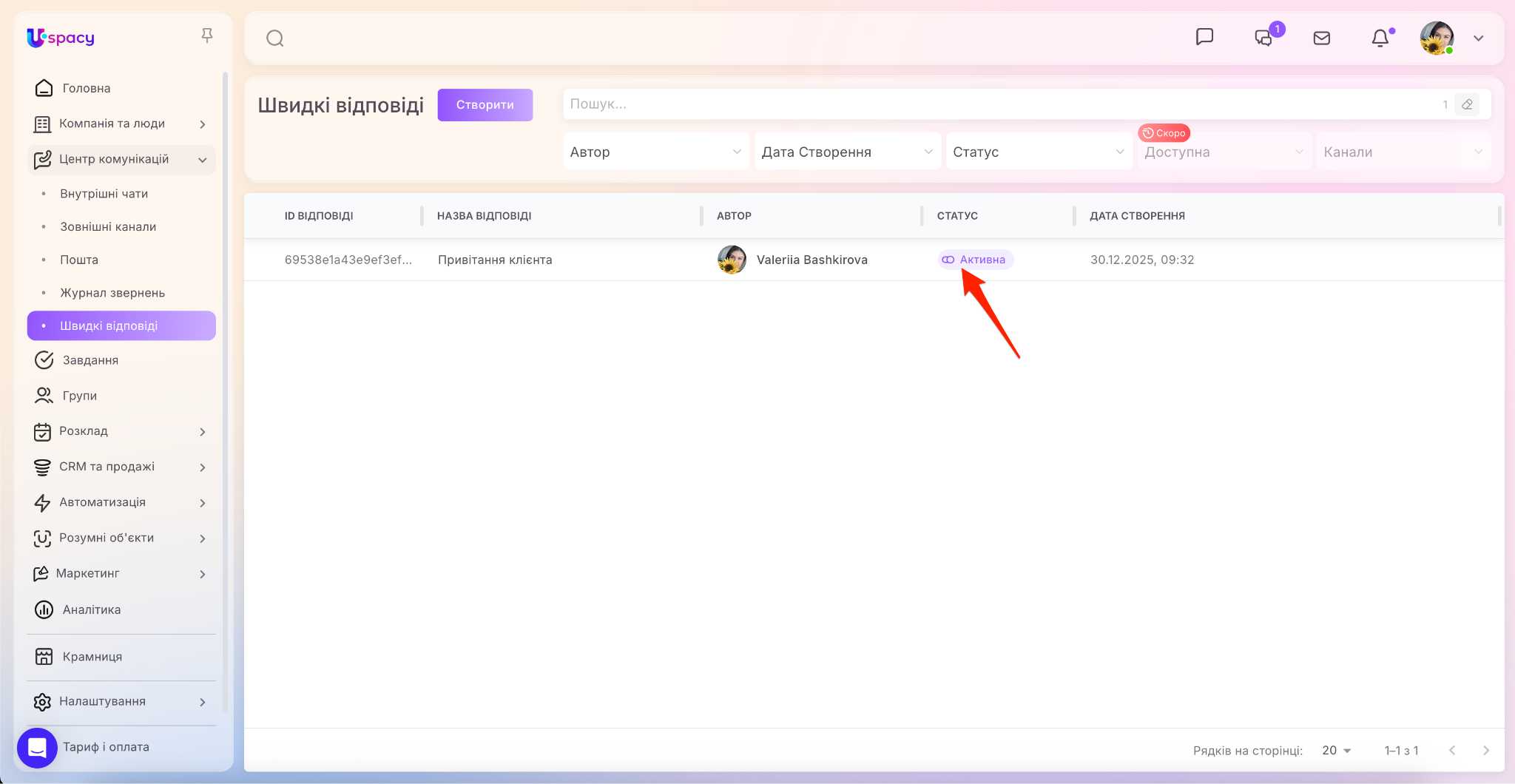The width and height of the screenshot is (1515, 784).
Task: Open the mail envelope icon in header
Action: (1322, 38)
